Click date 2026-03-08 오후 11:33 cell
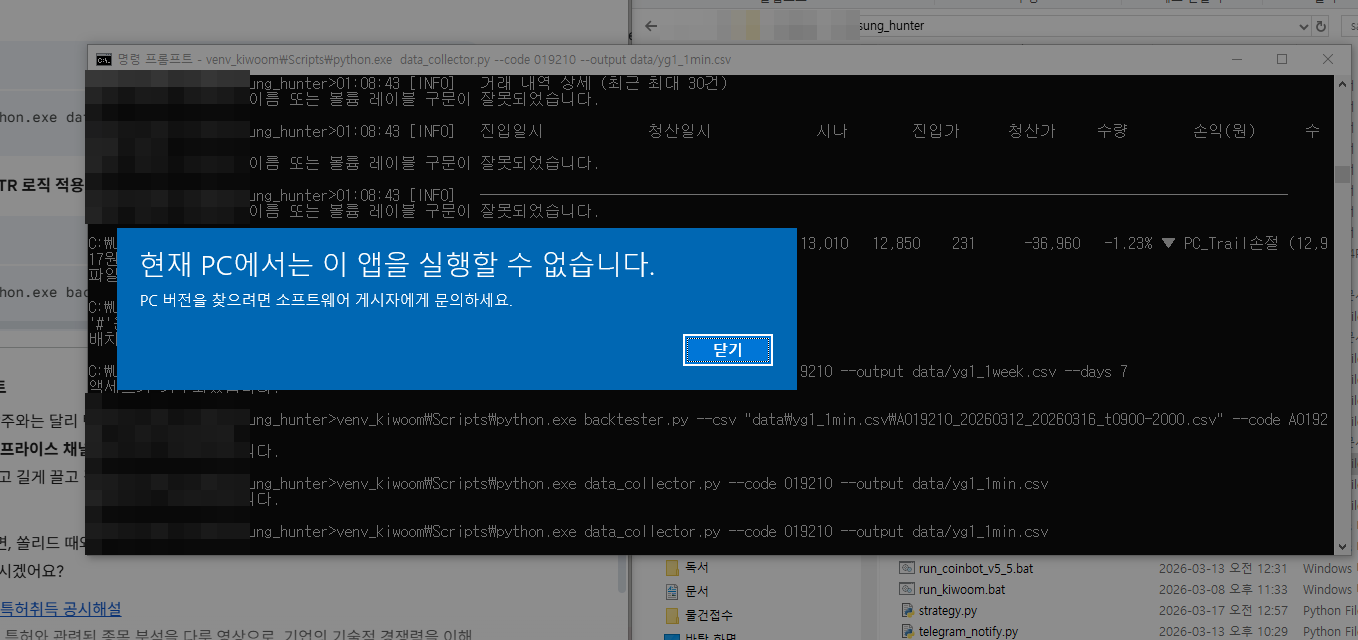This screenshot has height=640, width=1358. pos(1222,589)
